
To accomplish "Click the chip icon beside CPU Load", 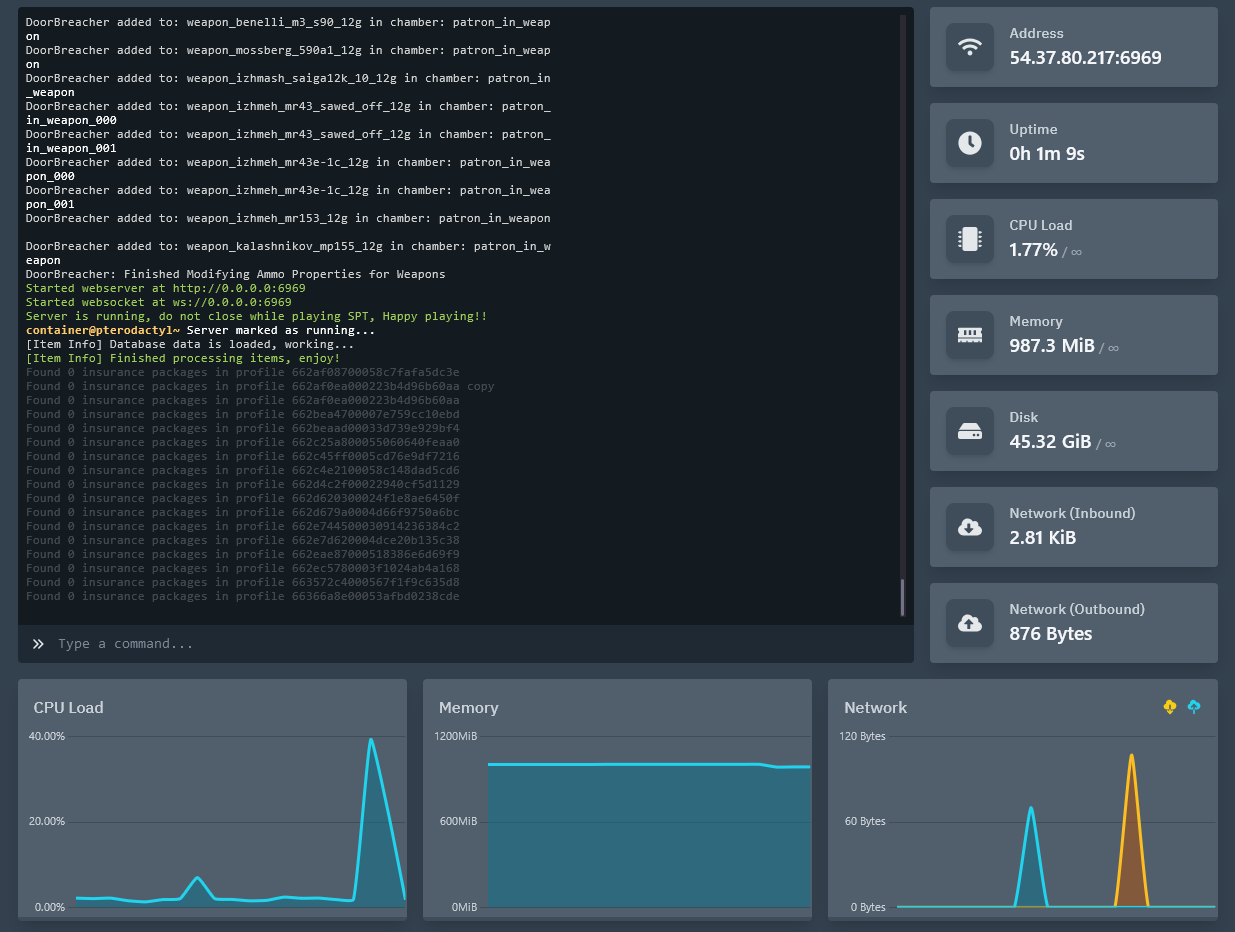I will tap(970, 239).
